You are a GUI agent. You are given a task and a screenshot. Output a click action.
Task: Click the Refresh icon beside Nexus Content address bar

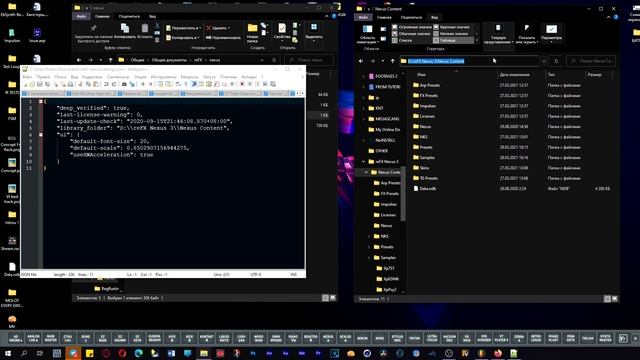[556, 61]
